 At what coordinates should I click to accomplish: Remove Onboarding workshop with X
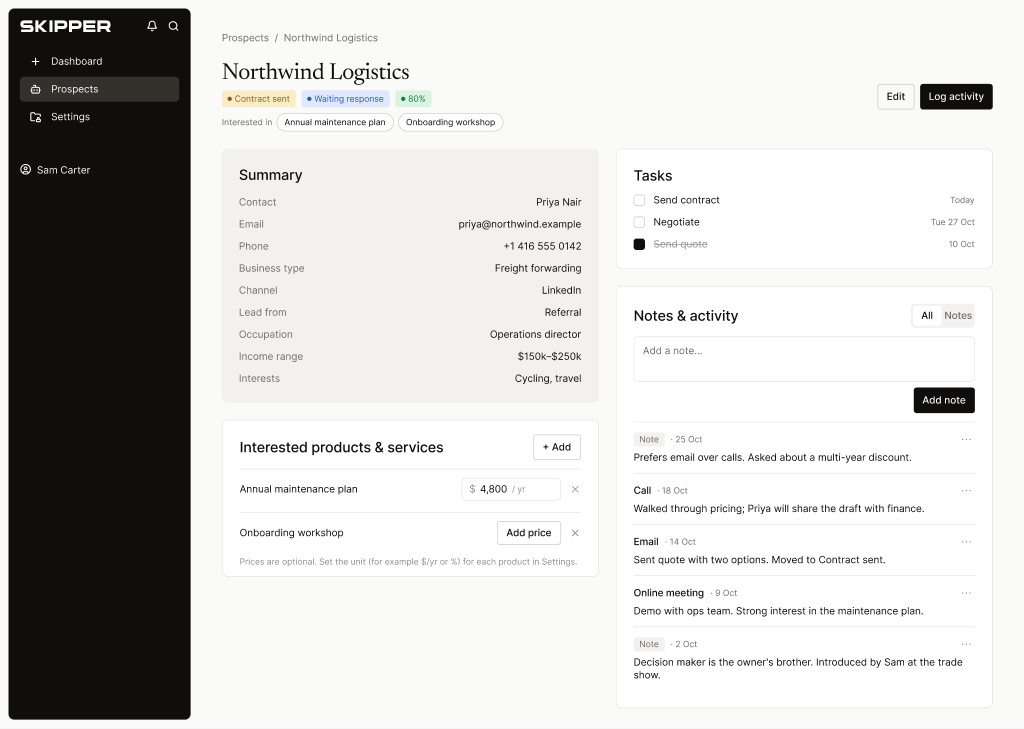(575, 533)
